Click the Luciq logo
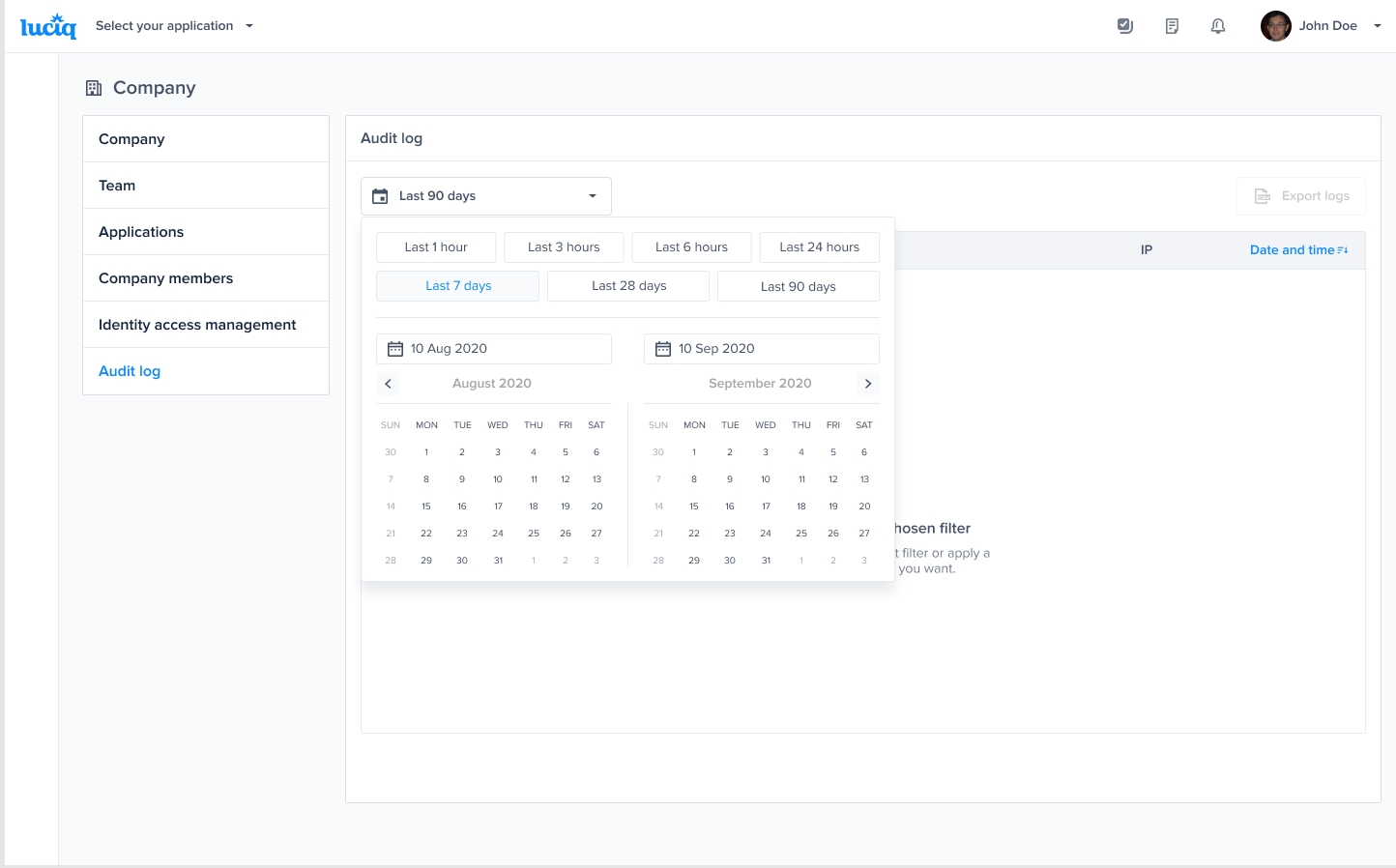This screenshot has width=1396, height=868. 47,26
